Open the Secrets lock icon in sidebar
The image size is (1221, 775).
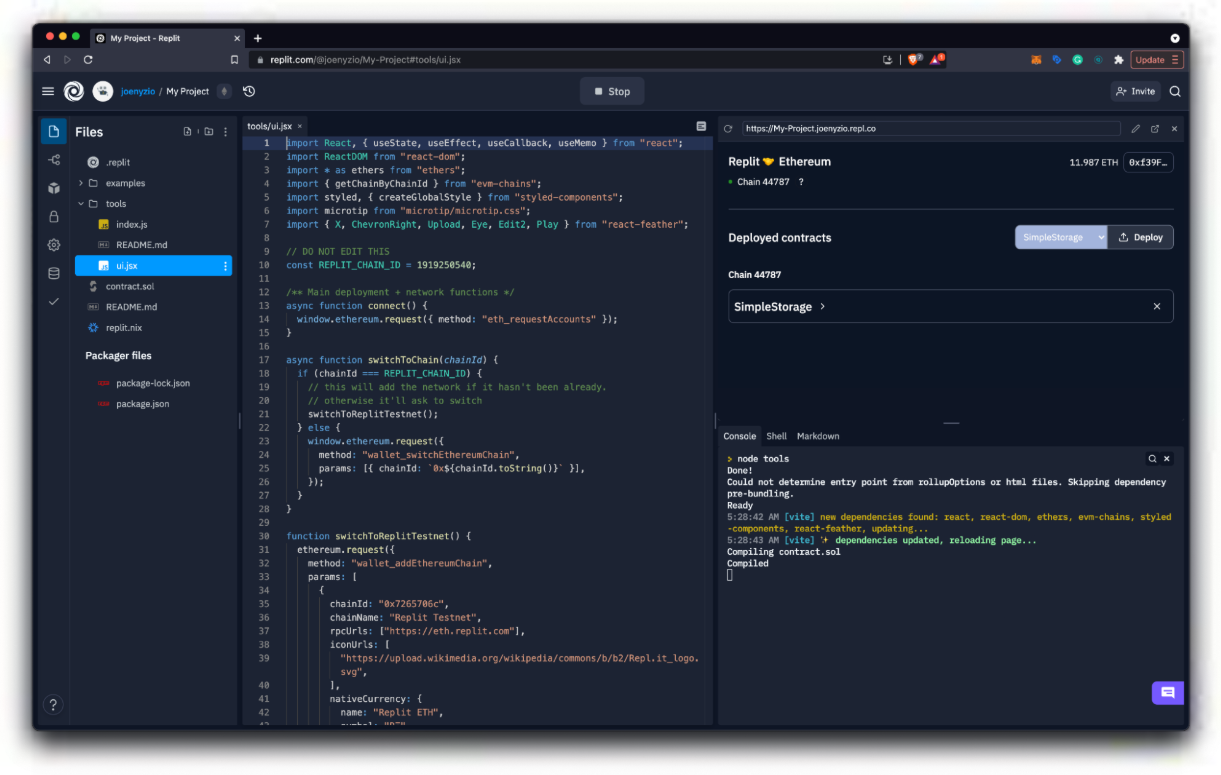54,216
